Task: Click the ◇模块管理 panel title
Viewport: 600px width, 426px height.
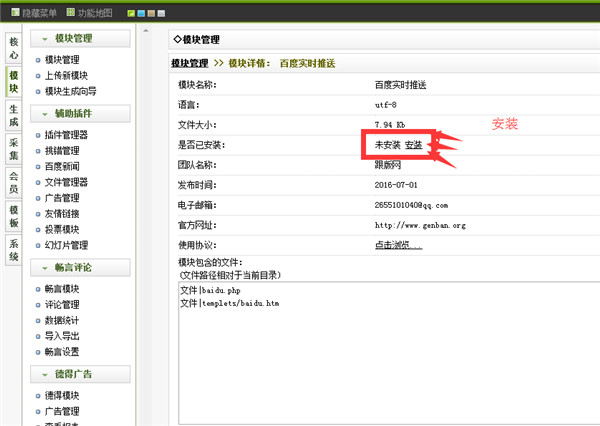Action: tap(197, 39)
